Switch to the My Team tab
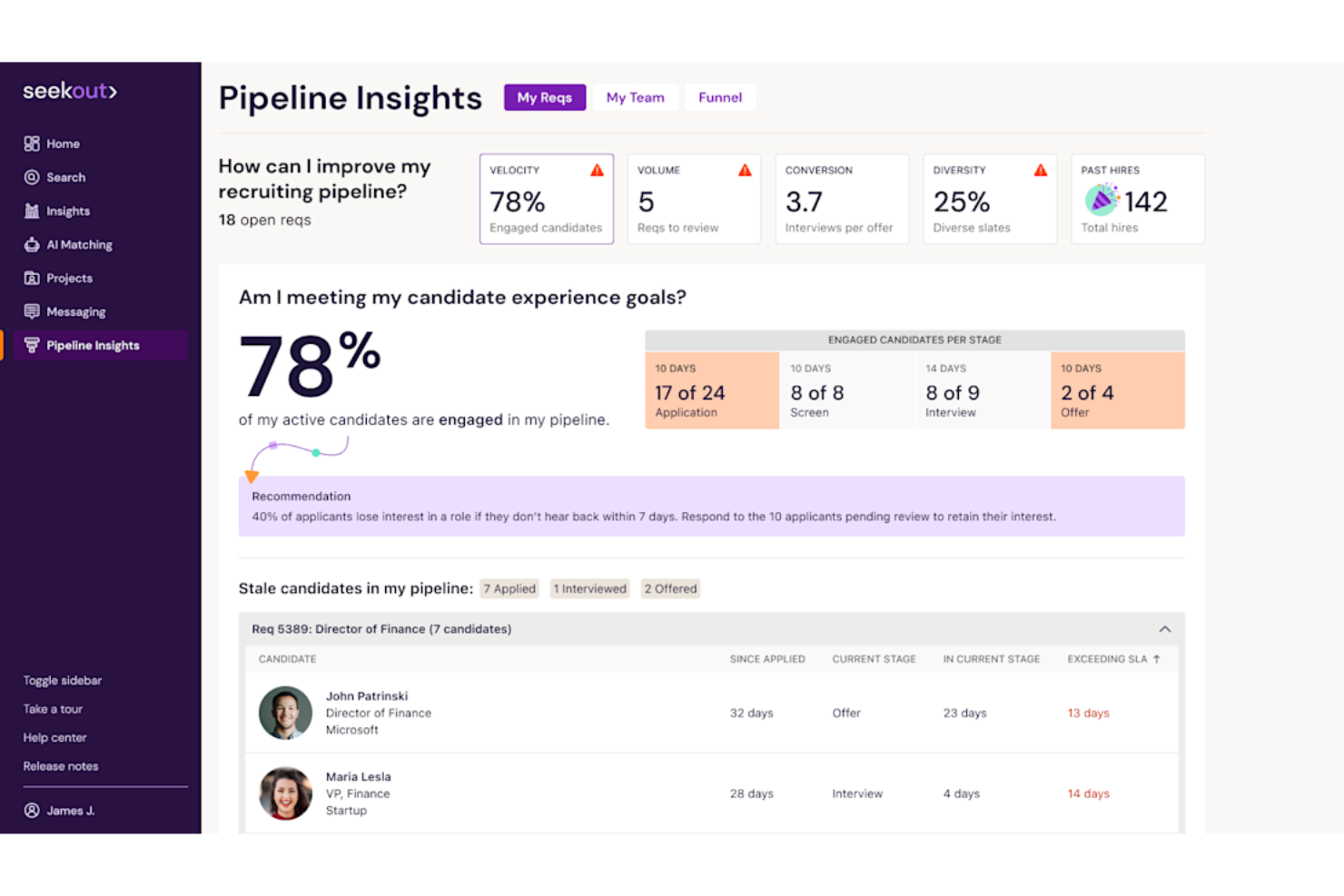This screenshot has width=1344, height=896. tap(635, 97)
